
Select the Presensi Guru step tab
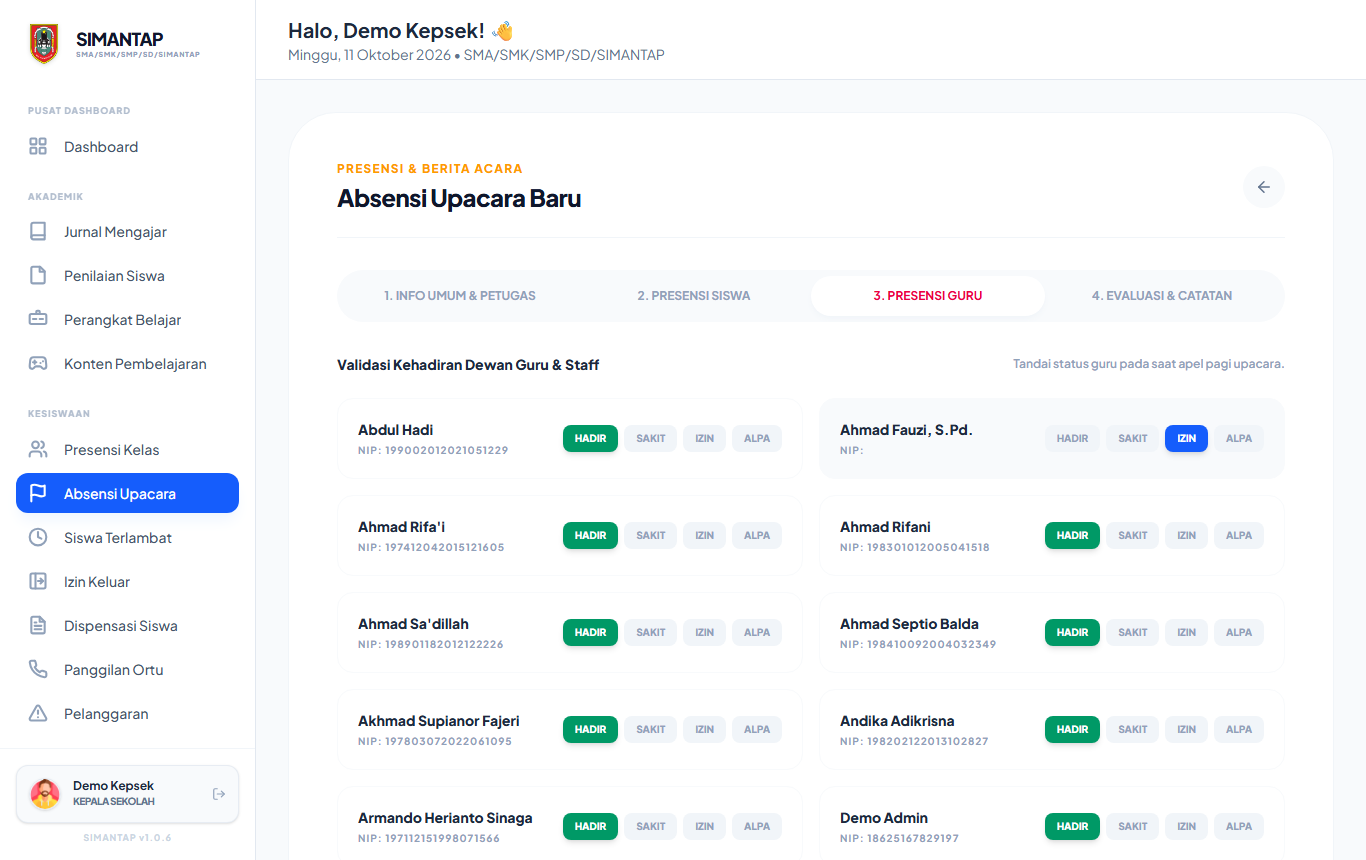point(928,296)
